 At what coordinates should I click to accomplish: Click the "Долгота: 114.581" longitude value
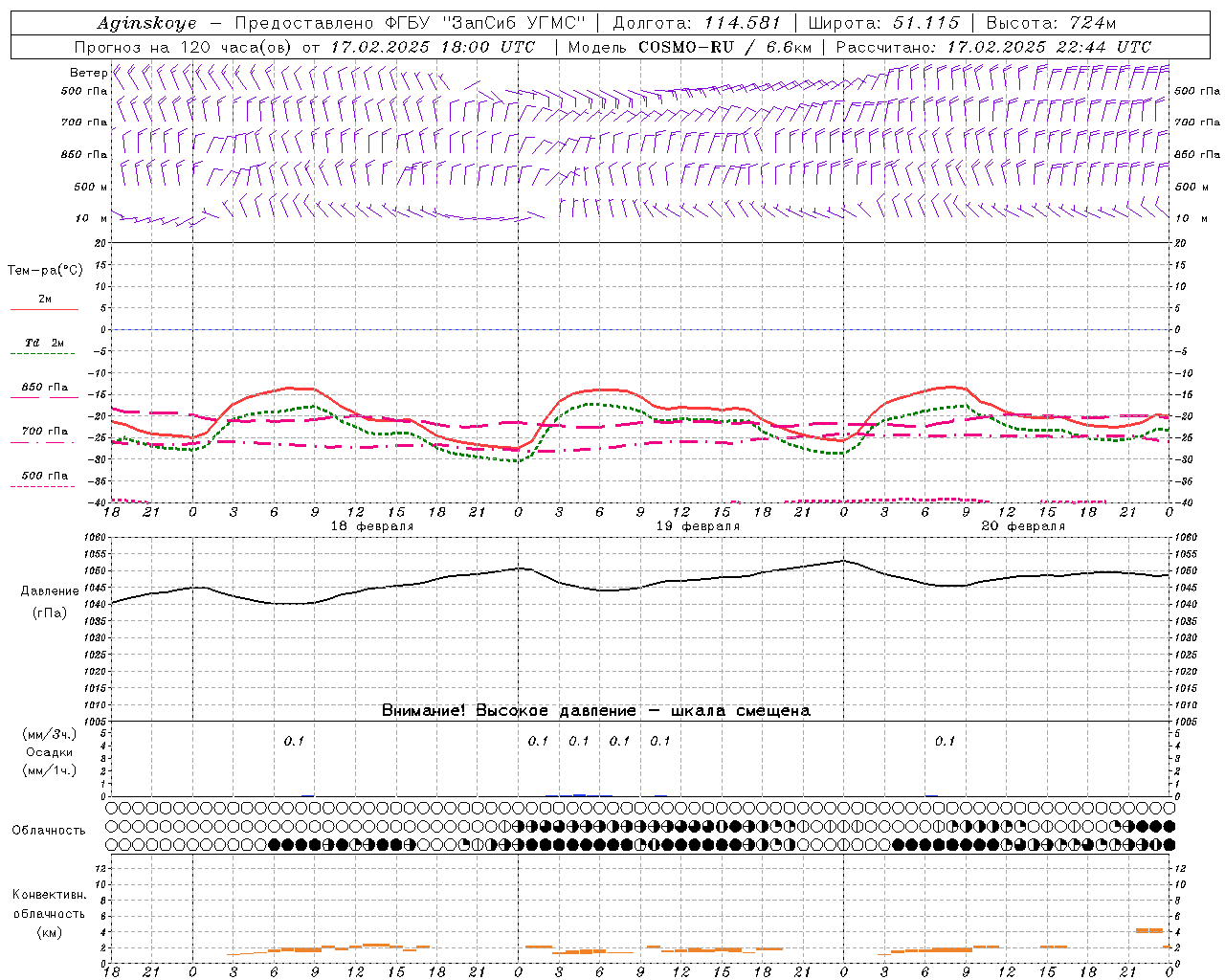click(697, 23)
